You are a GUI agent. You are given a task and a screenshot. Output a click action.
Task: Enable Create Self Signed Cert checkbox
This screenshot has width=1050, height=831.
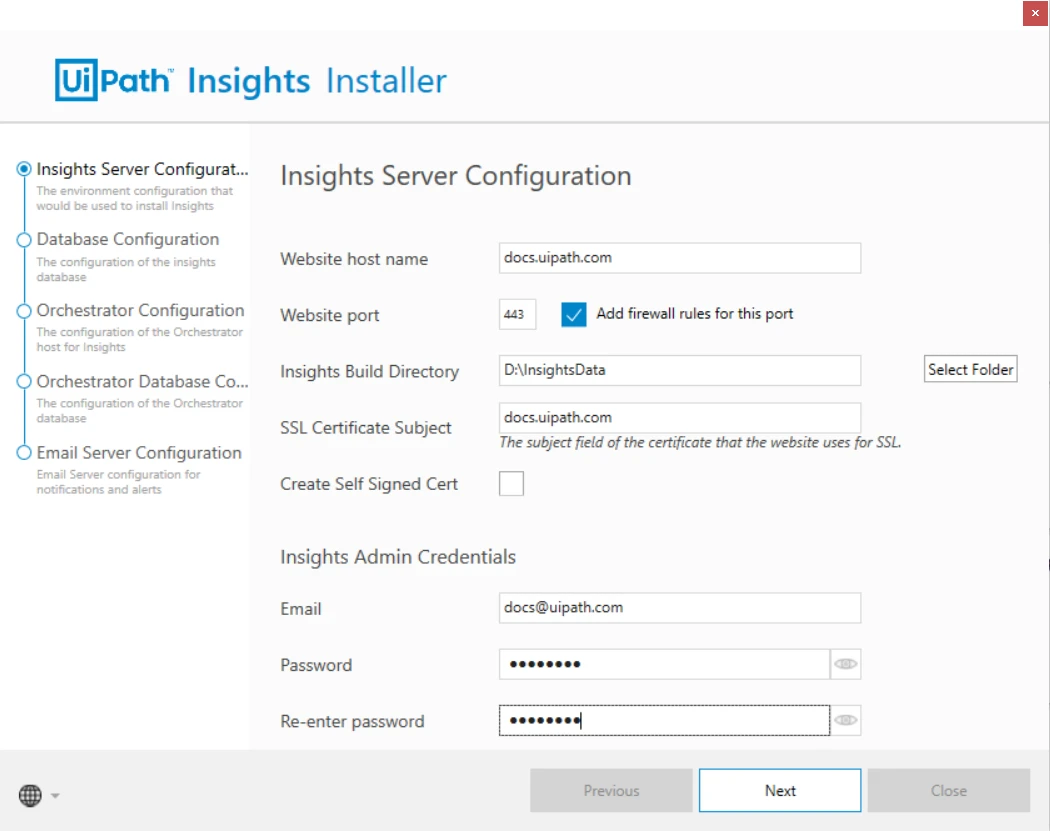pos(511,483)
